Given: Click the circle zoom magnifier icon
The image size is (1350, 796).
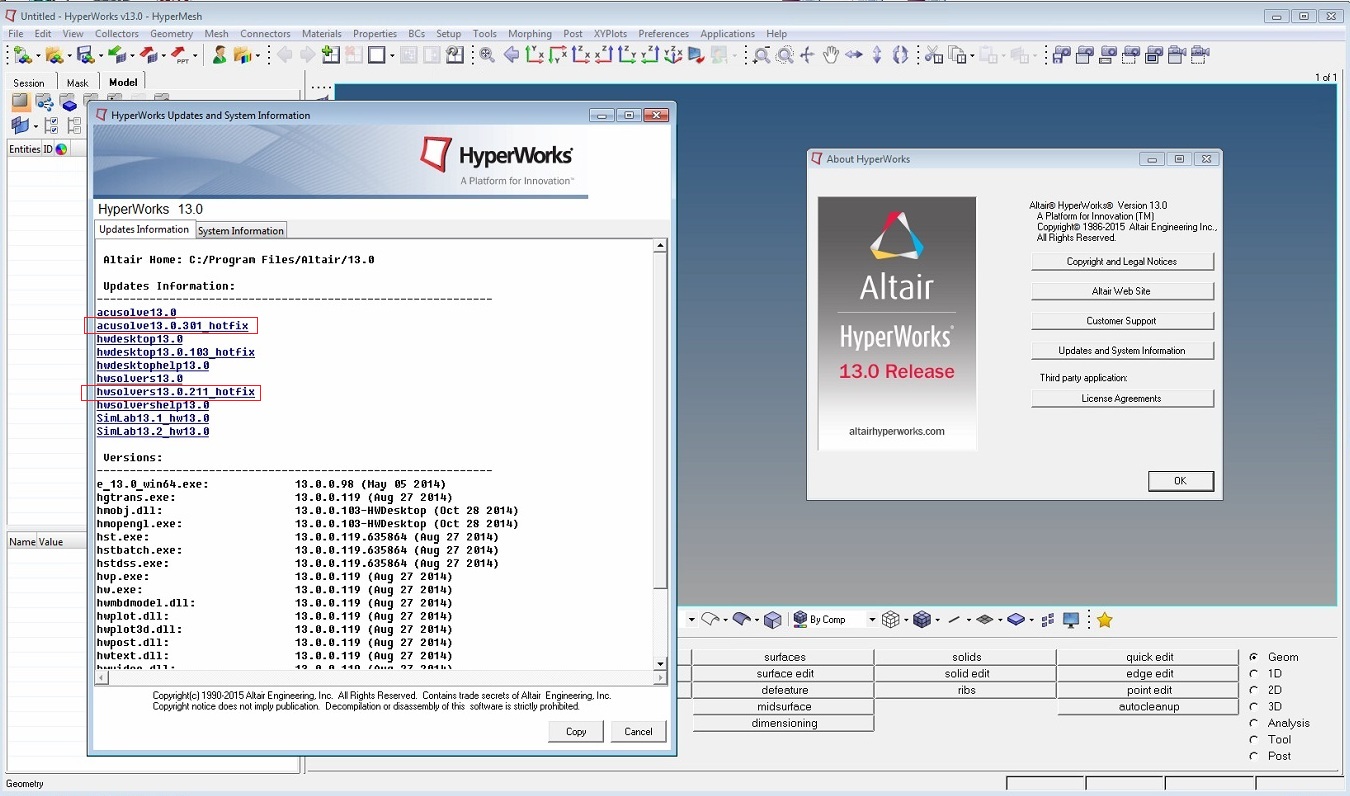Looking at the screenshot, I should pyautogui.click(x=785, y=55).
